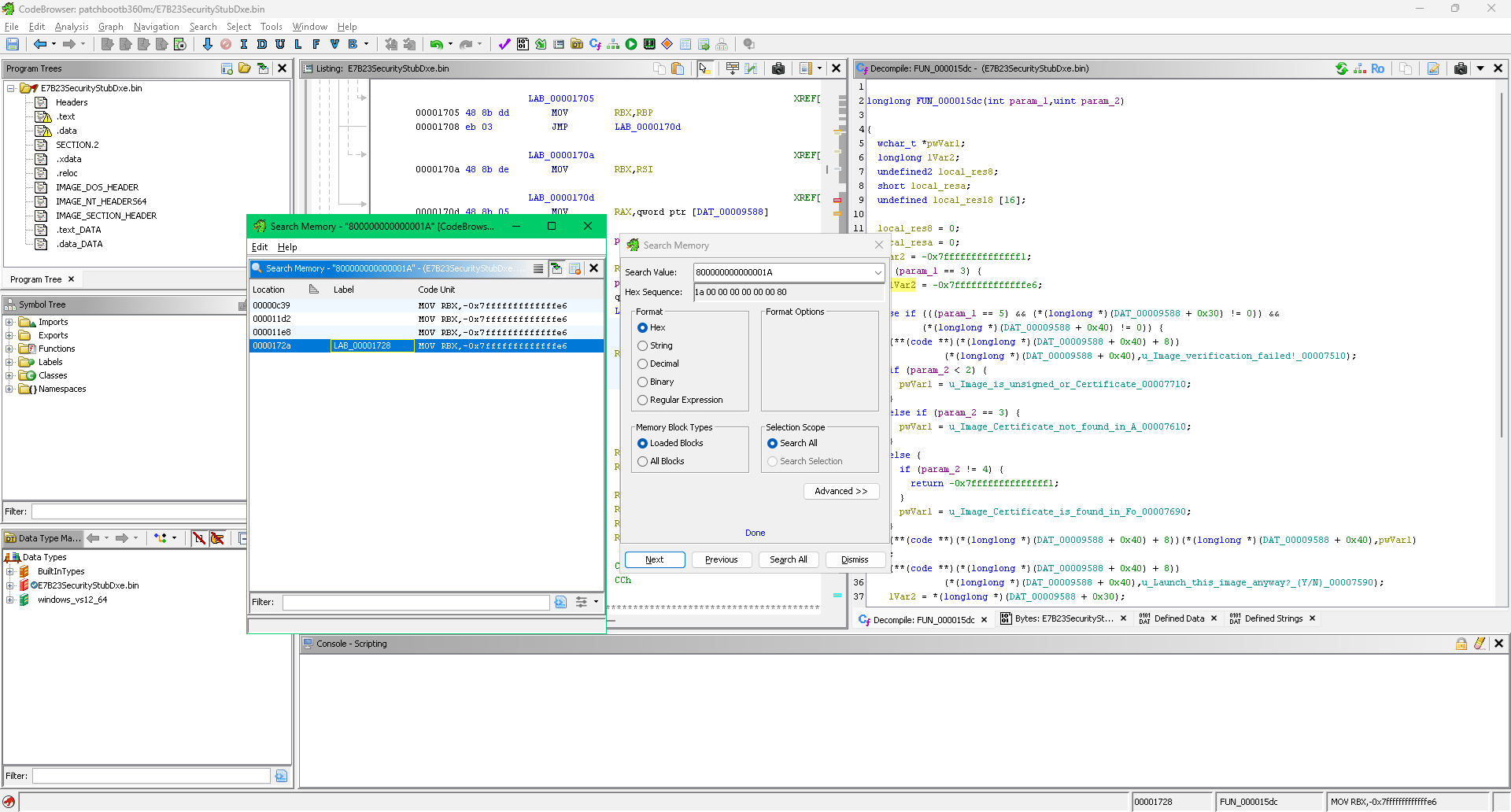
Task: Open Data Type Manager DT toolbar icon
Action: tap(577, 44)
